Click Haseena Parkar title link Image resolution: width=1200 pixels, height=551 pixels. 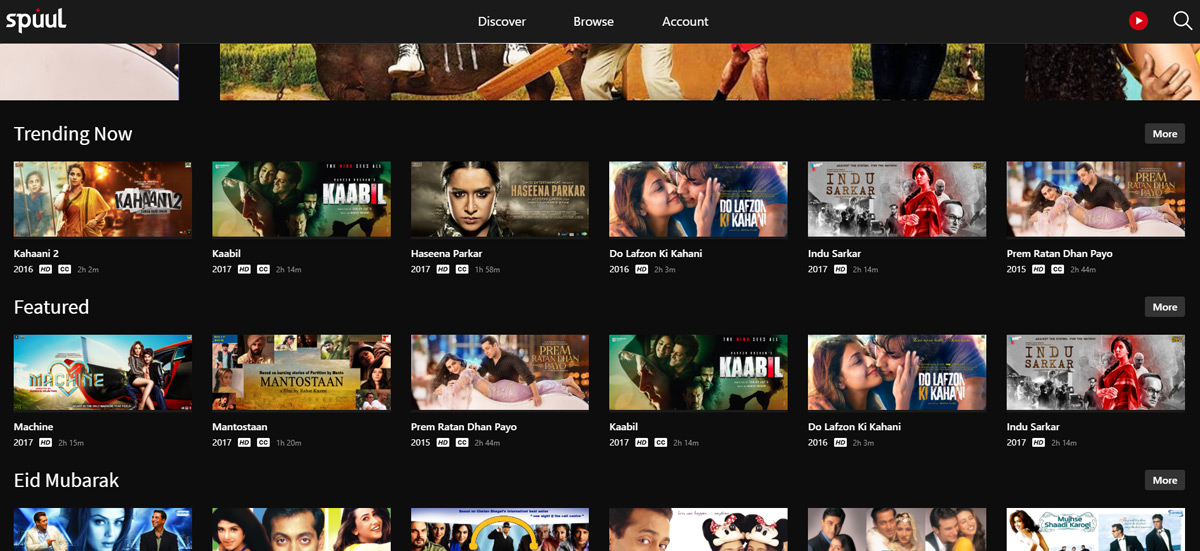[x=447, y=254]
